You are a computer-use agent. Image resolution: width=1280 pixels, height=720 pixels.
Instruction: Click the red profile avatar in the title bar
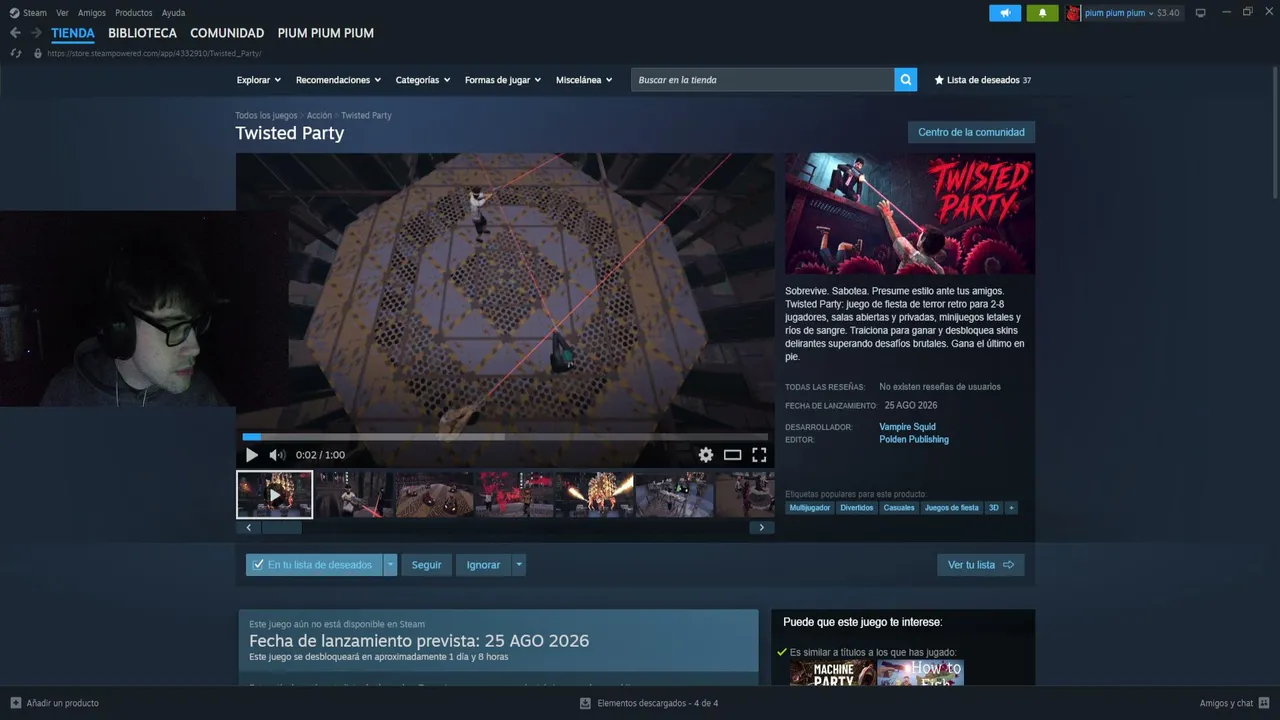[x=1073, y=13]
